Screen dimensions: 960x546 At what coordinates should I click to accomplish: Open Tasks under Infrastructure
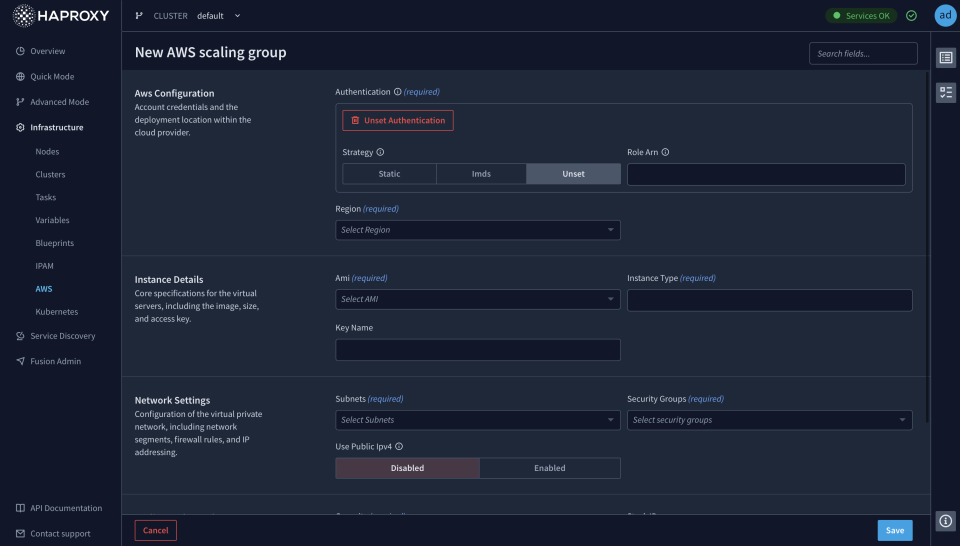point(46,197)
